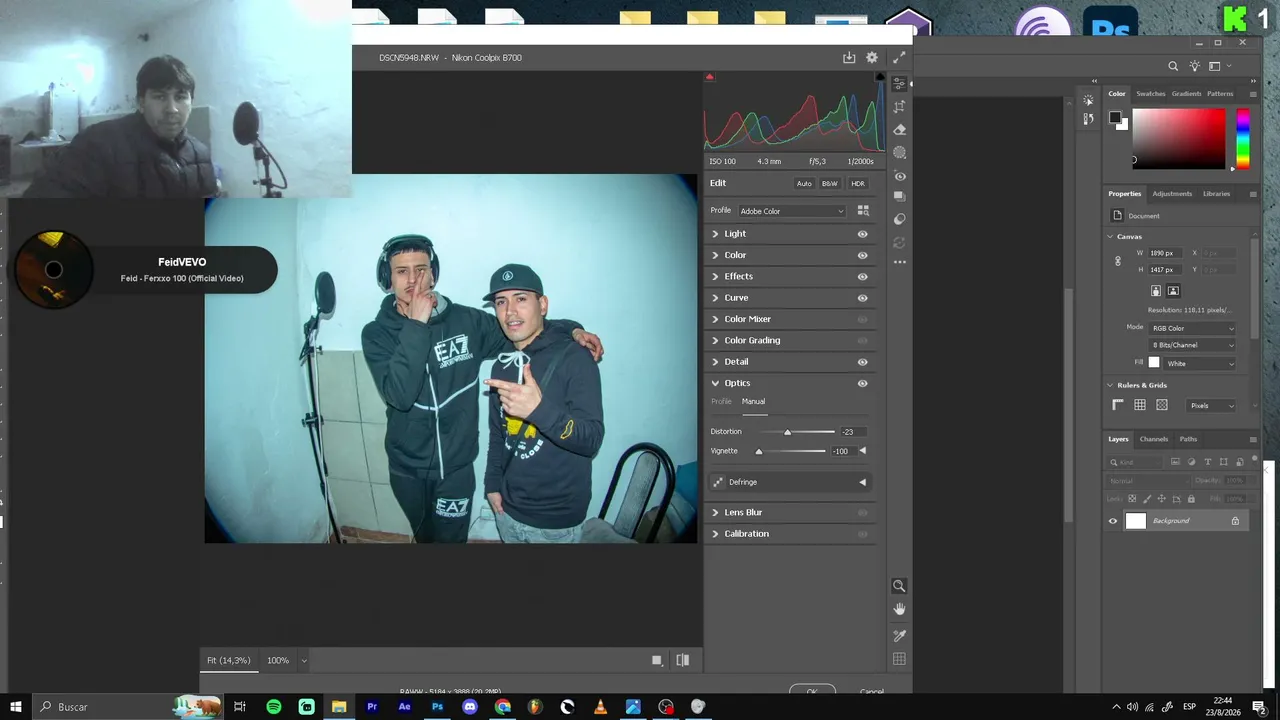1280x720 pixels.
Task: Browse profiles with the grid-search icon
Action: [863, 211]
